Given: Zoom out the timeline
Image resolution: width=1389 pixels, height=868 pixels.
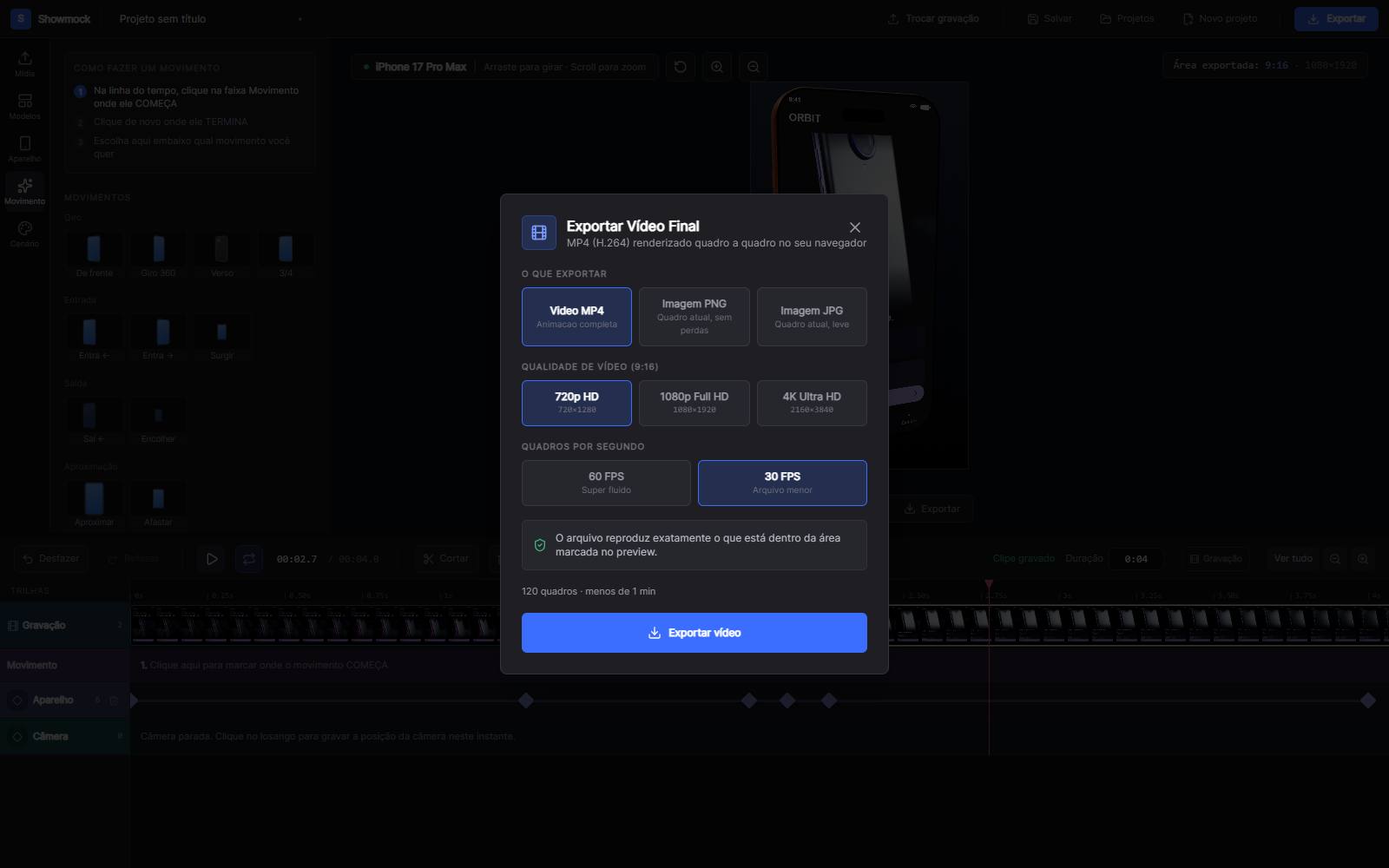Looking at the screenshot, I should (x=1335, y=559).
